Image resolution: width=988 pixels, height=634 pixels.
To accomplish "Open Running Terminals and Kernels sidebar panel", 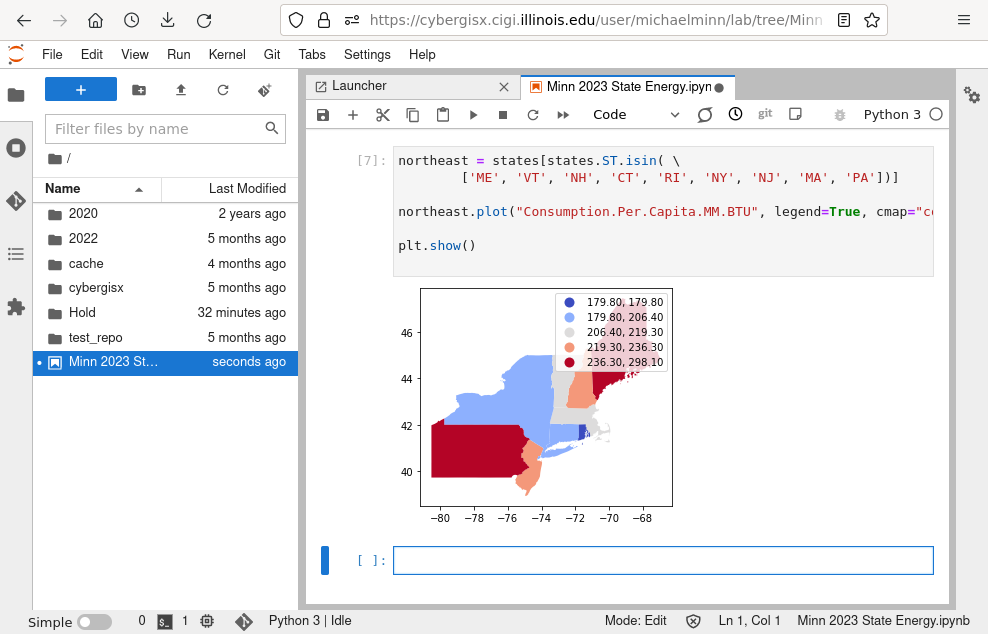I will pyautogui.click(x=16, y=148).
